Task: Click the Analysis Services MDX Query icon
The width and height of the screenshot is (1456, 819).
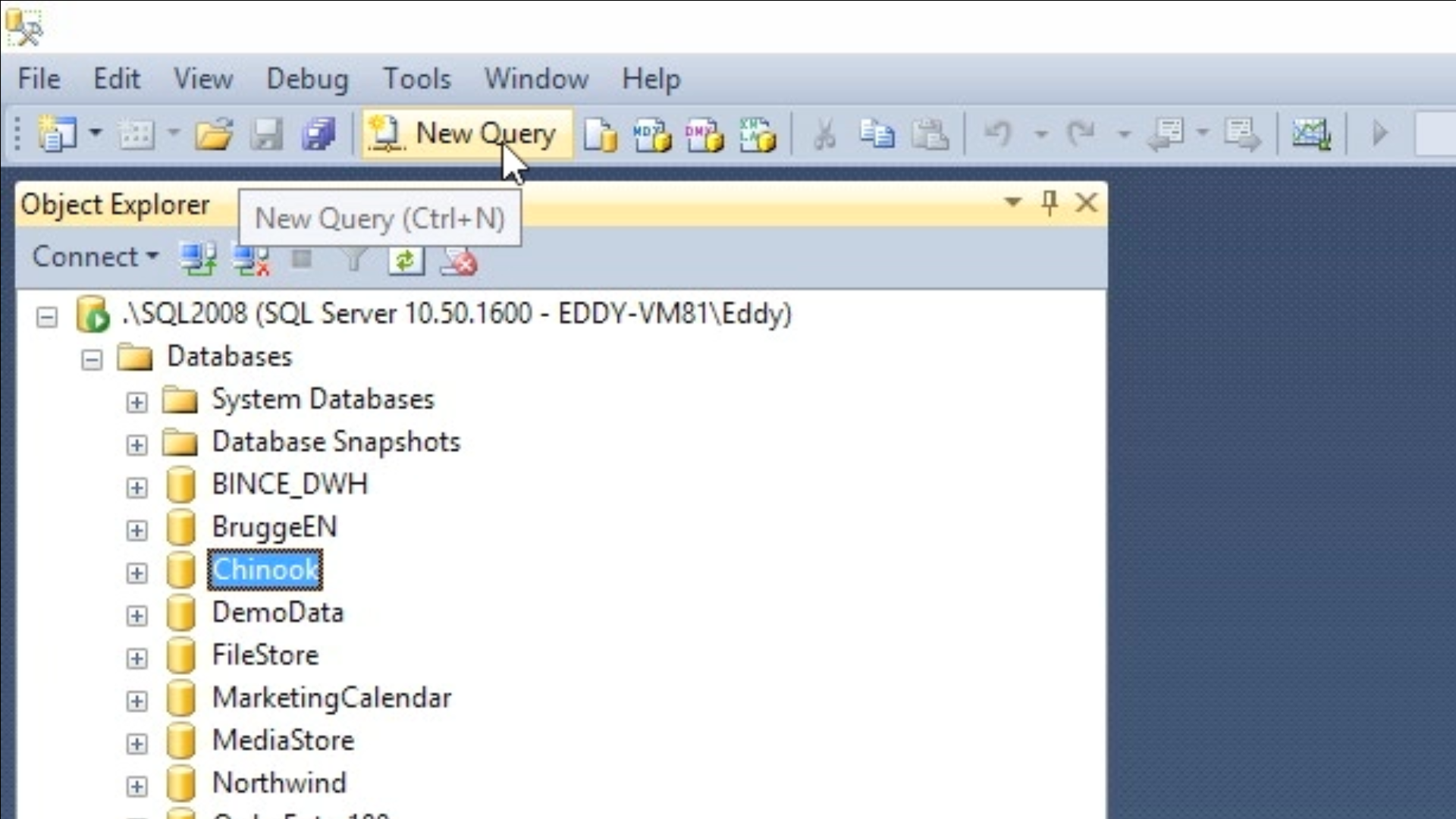Action: (x=652, y=135)
